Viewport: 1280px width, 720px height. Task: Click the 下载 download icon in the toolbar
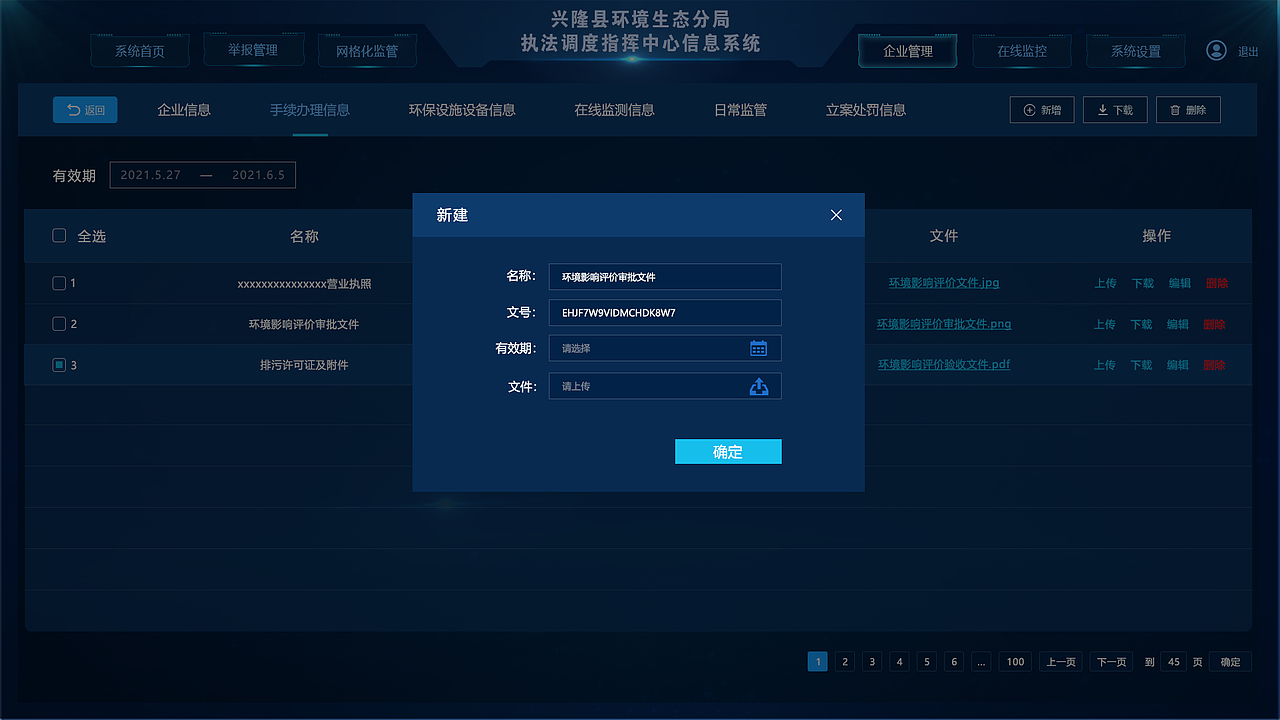(1100, 109)
